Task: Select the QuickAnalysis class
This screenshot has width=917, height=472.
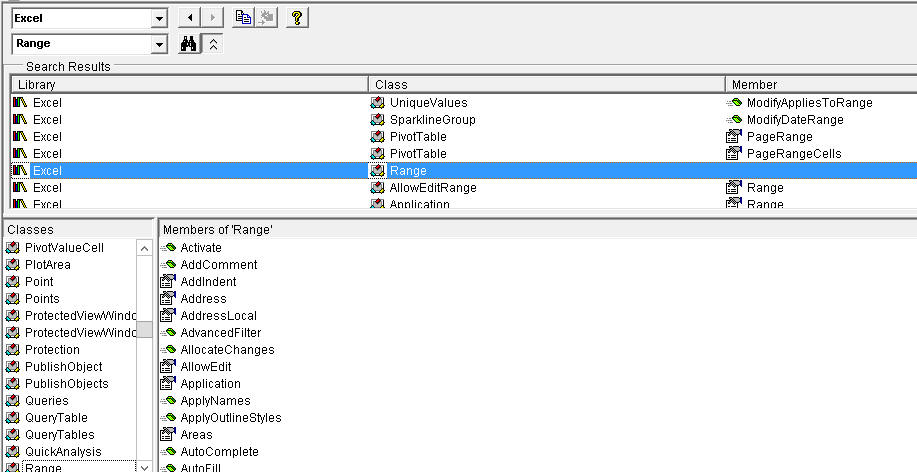Action: [63, 452]
